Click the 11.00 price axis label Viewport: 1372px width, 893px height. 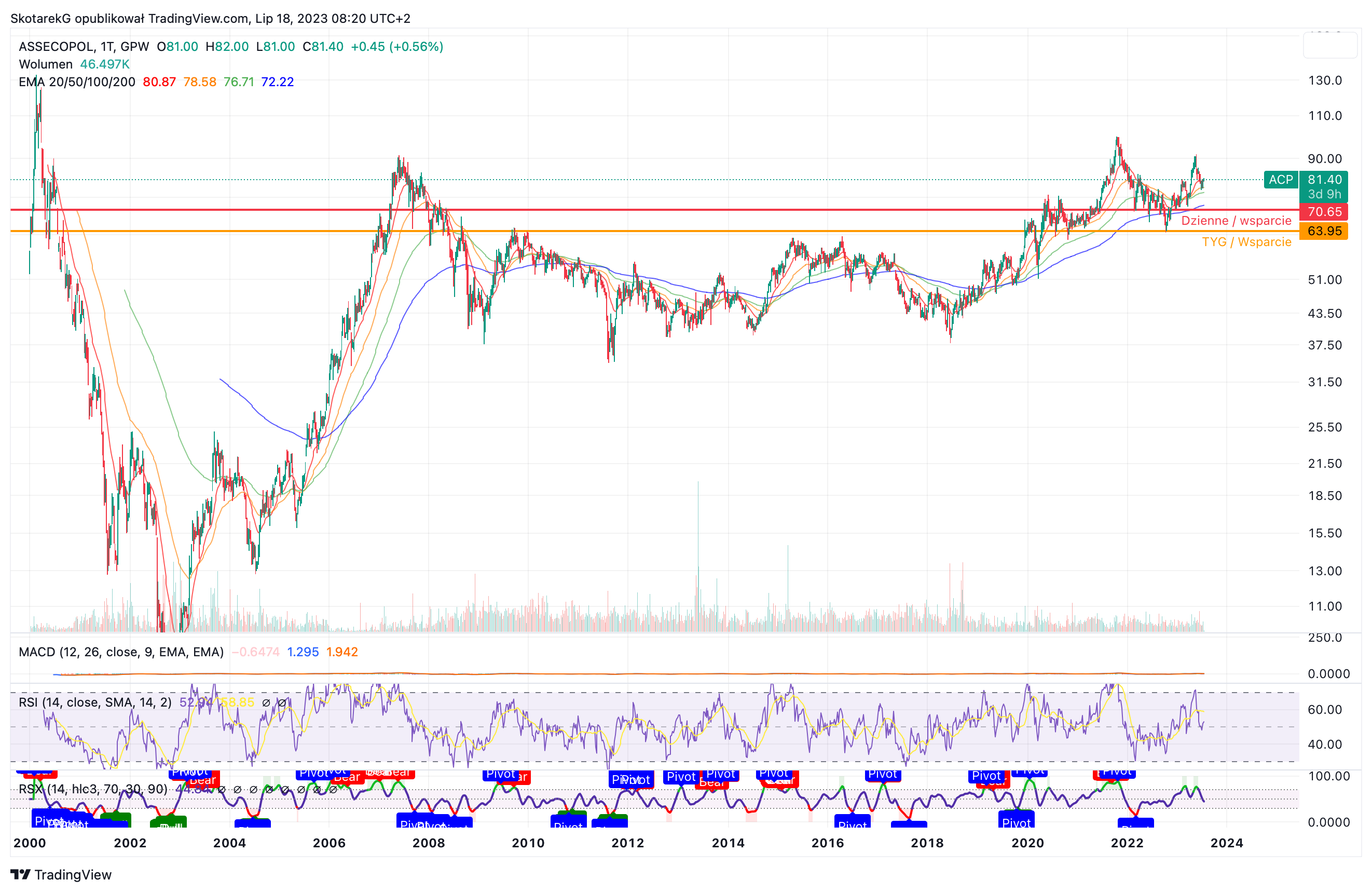(1325, 606)
